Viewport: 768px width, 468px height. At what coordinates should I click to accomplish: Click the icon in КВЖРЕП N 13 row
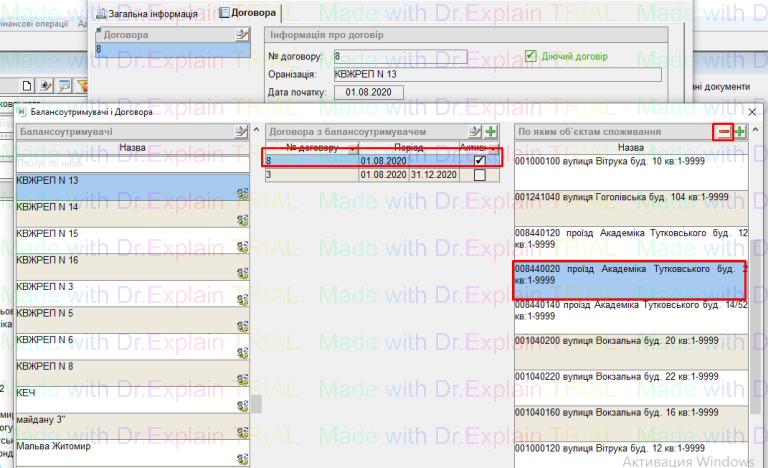pos(242,193)
